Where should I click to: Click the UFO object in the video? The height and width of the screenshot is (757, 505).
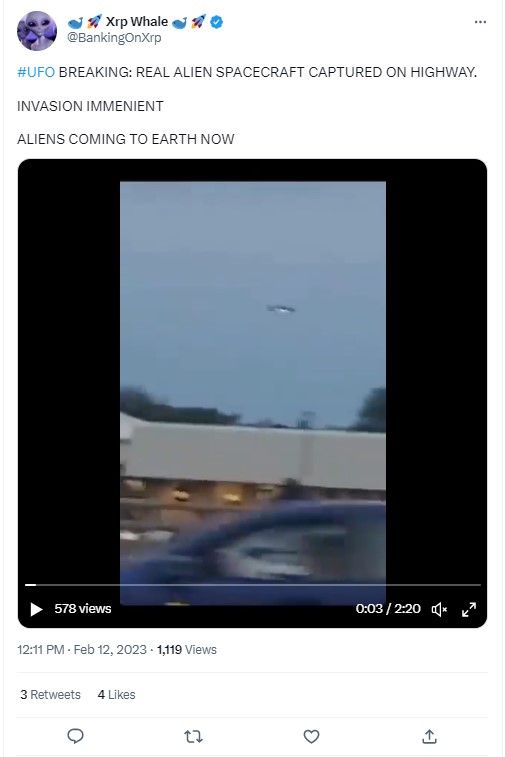pos(281,308)
